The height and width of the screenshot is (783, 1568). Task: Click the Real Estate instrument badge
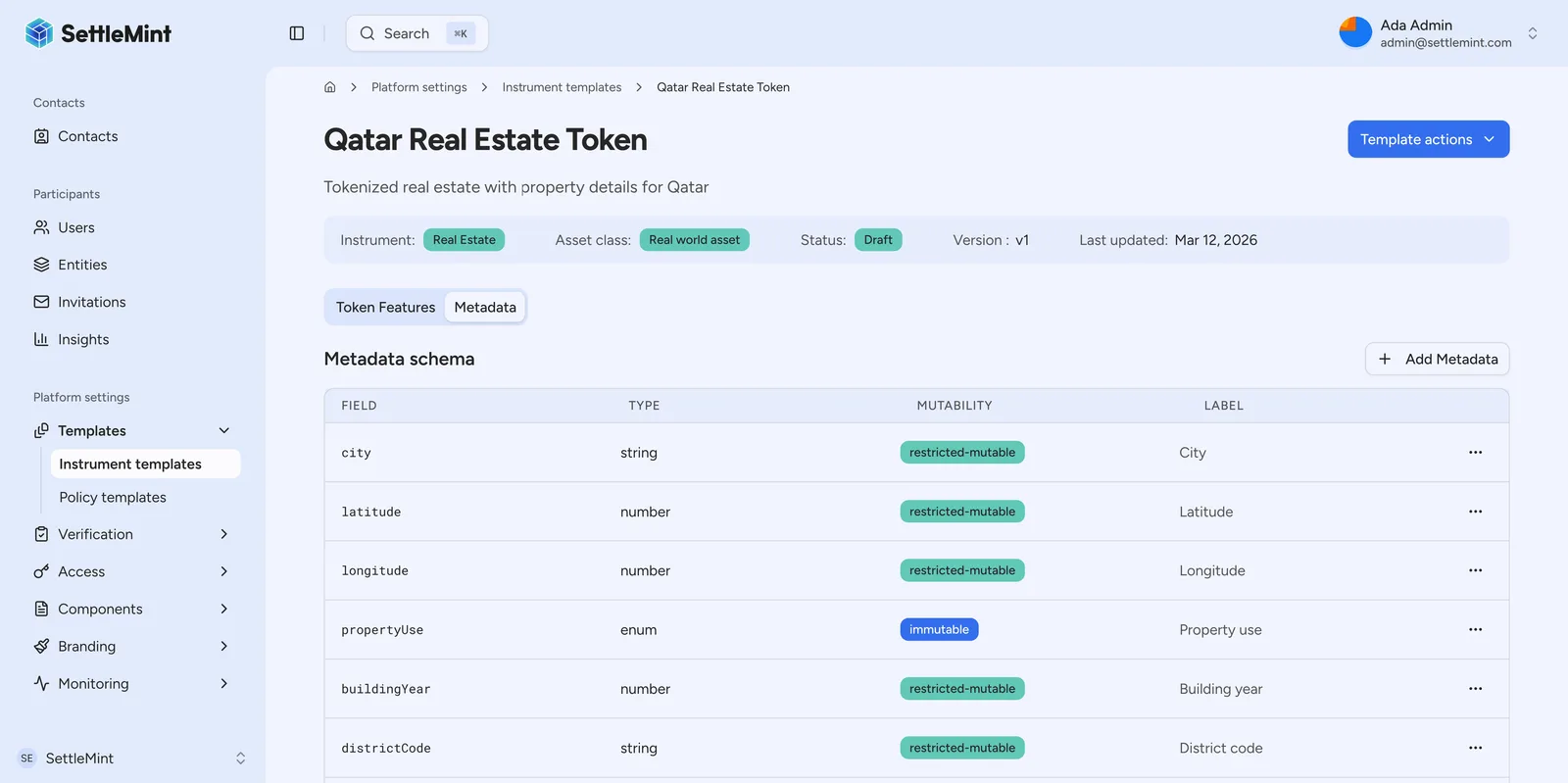point(464,240)
